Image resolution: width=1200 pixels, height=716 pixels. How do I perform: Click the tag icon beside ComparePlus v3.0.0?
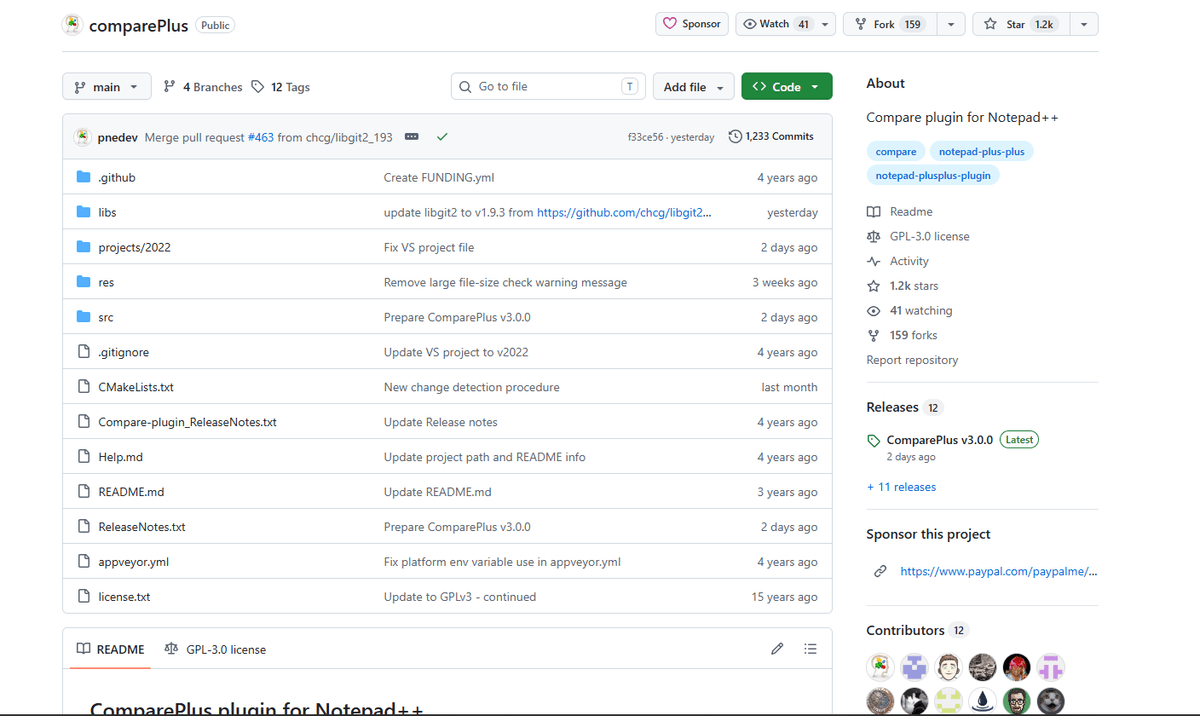[x=873, y=440]
